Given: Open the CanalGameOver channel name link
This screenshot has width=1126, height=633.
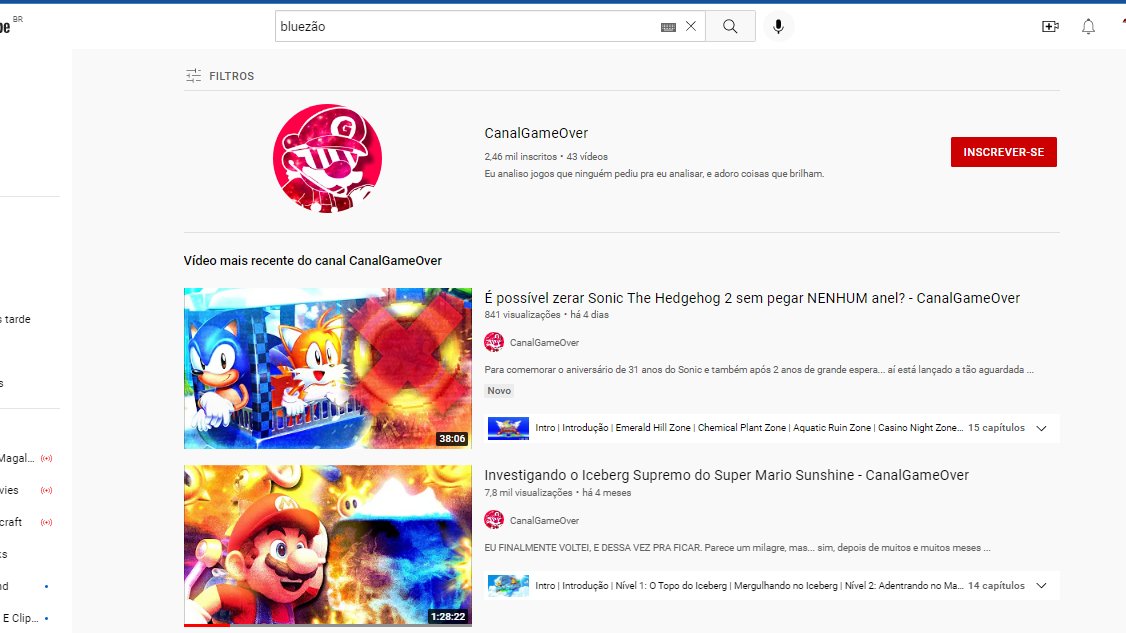Looking at the screenshot, I should tap(536, 133).
